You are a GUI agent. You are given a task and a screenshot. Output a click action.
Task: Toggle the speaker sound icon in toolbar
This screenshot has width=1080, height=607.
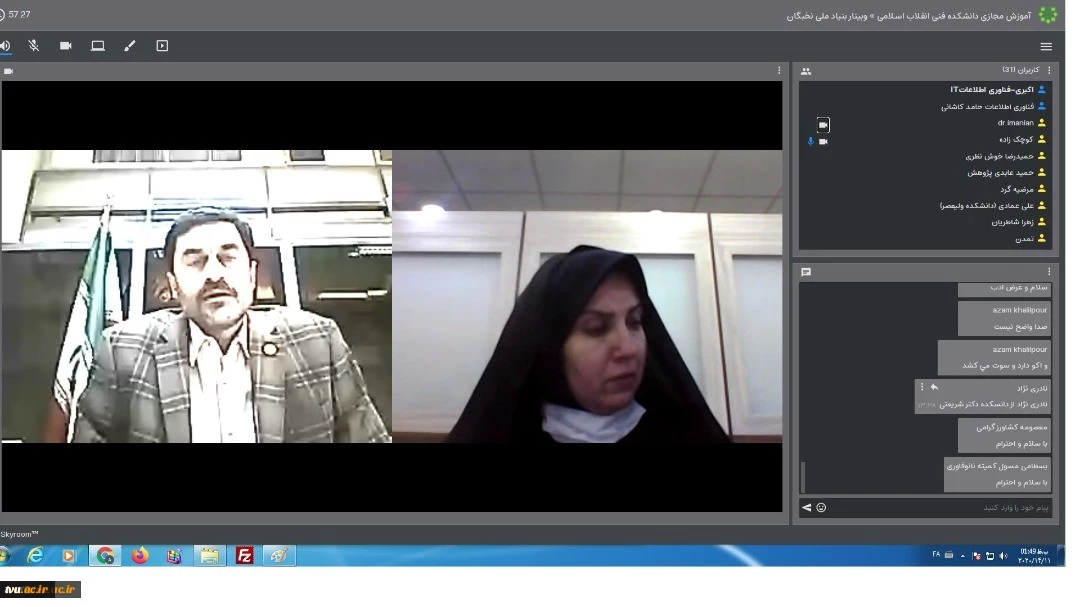click(x=6, y=46)
